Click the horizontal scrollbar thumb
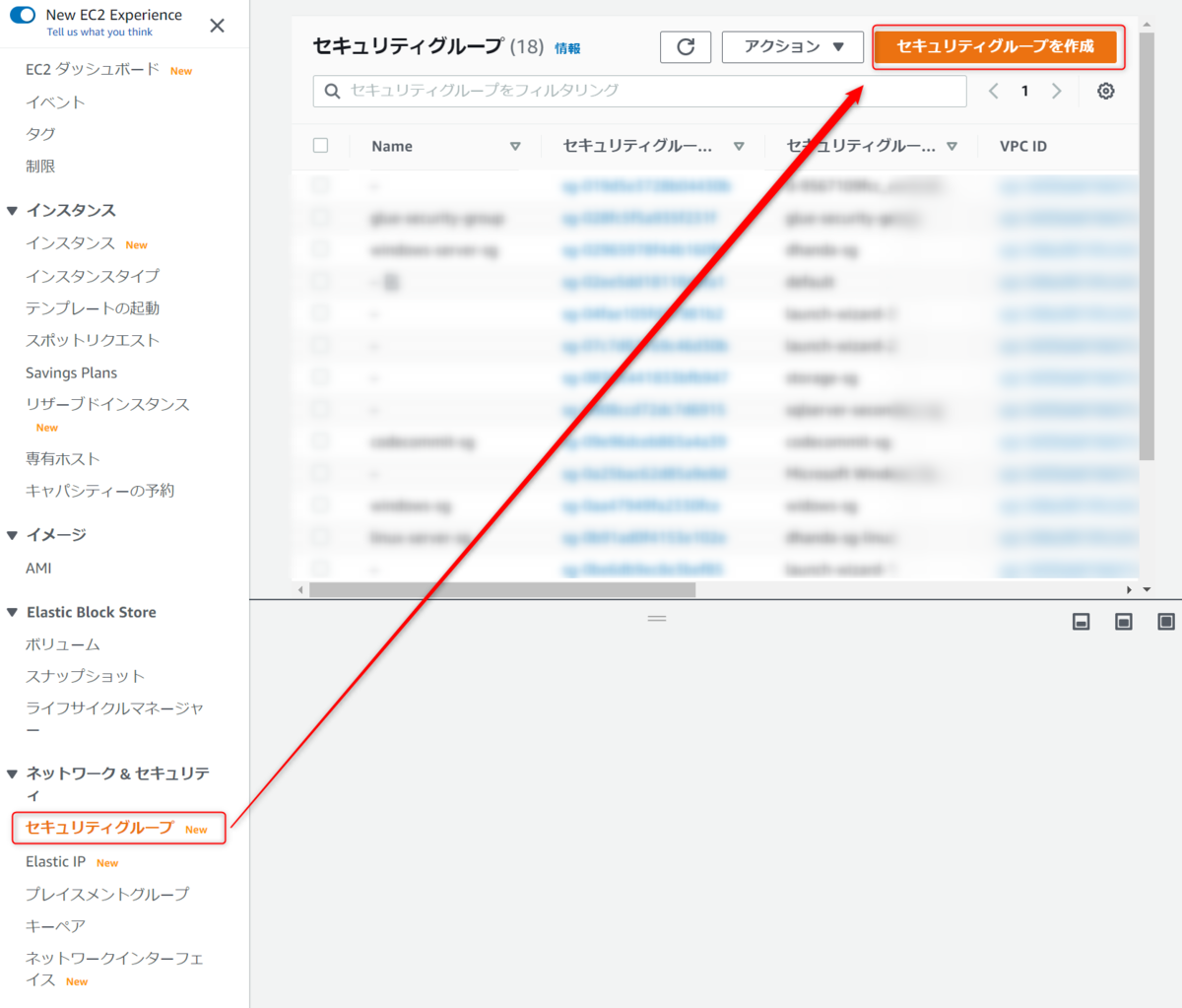The image size is (1182, 1008). click(x=502, y=589)
